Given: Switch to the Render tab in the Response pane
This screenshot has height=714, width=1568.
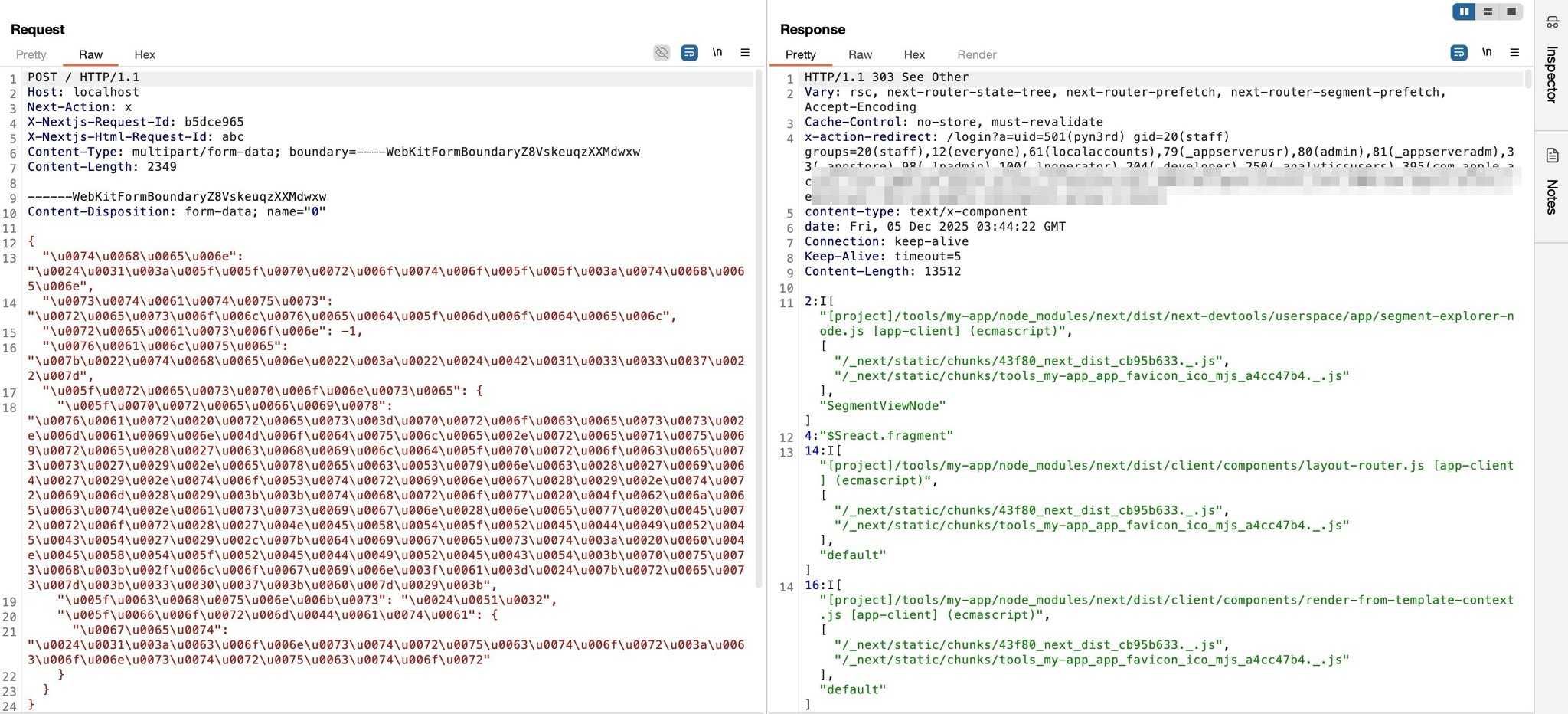Looking at the screenshot, I should pyautogui.click(x=976, y=54).
